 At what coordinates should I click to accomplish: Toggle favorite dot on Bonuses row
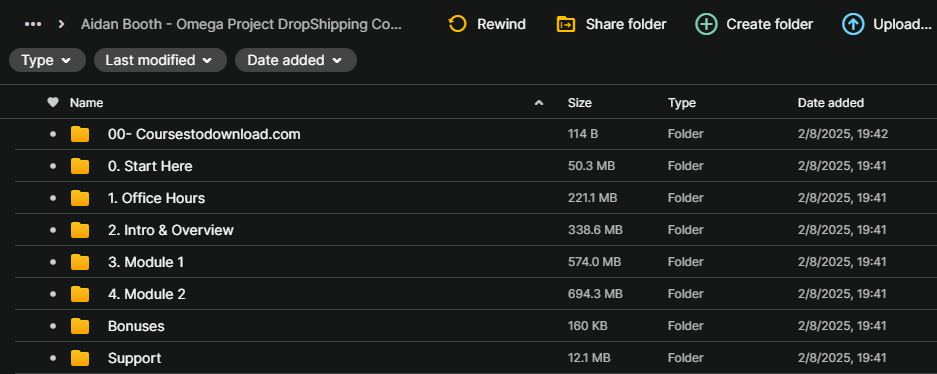coord(53,326)
